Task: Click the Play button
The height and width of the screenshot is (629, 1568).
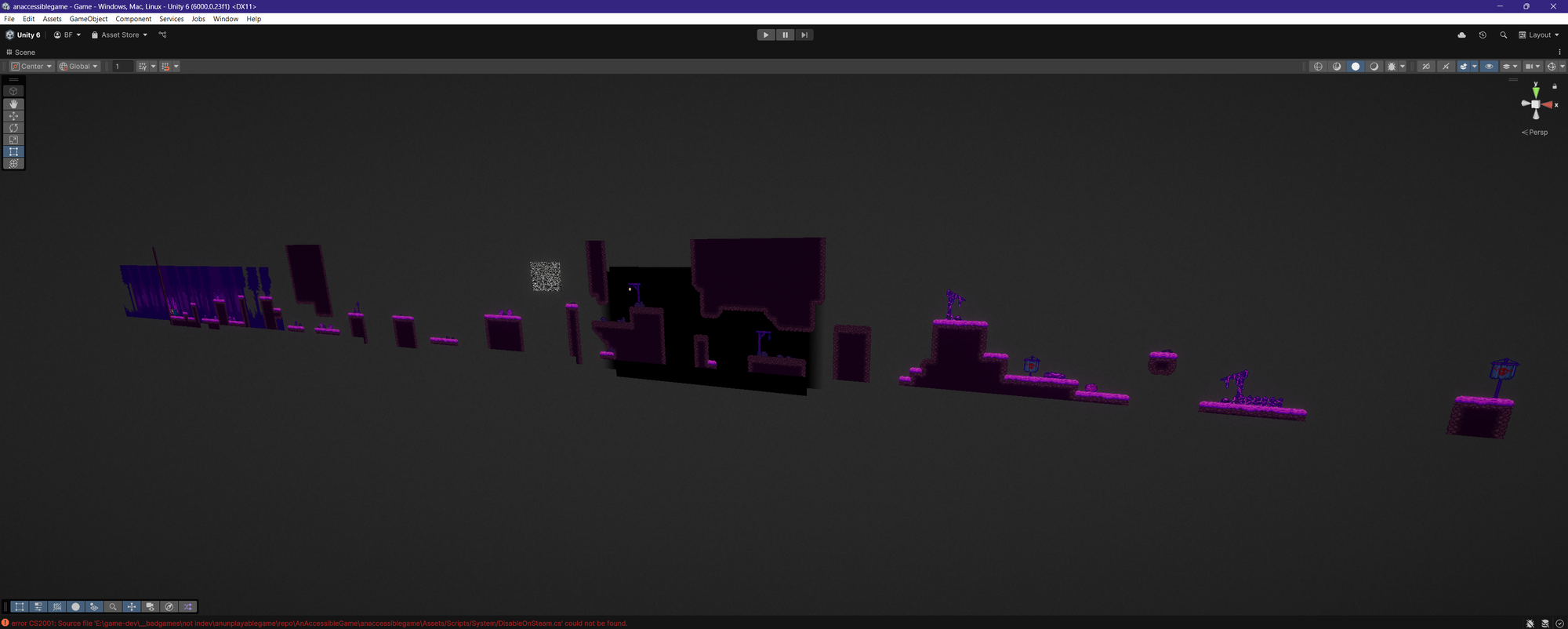Action: pos(766,35)
